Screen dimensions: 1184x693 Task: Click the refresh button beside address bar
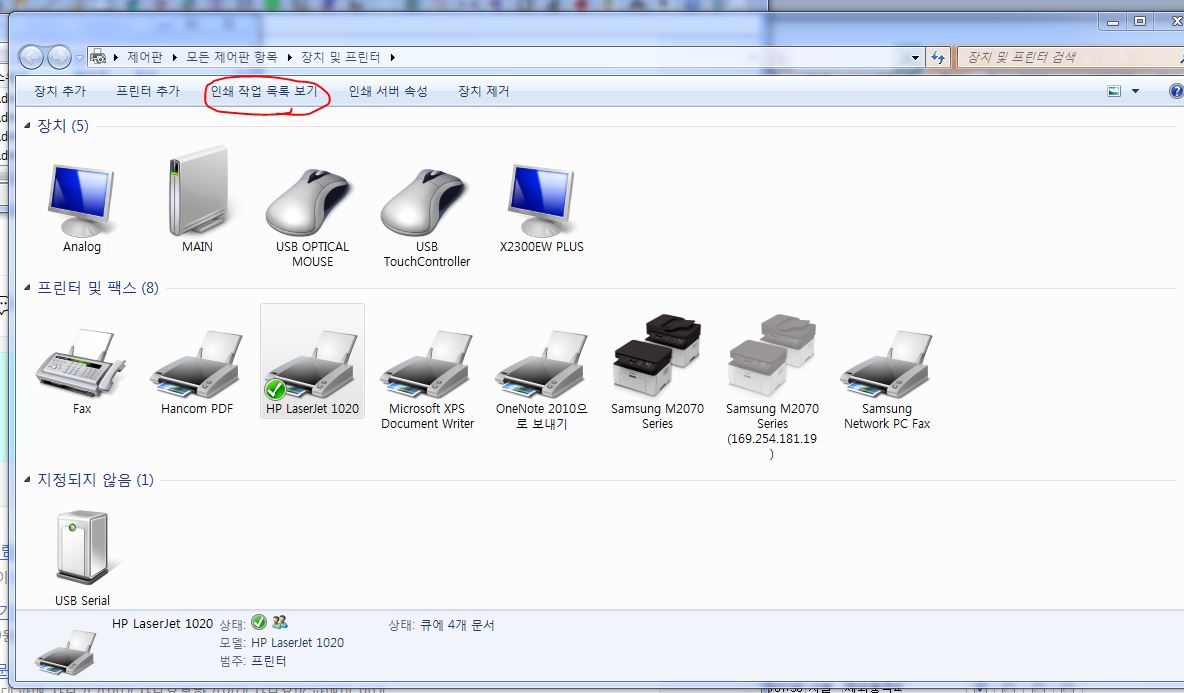938,57
